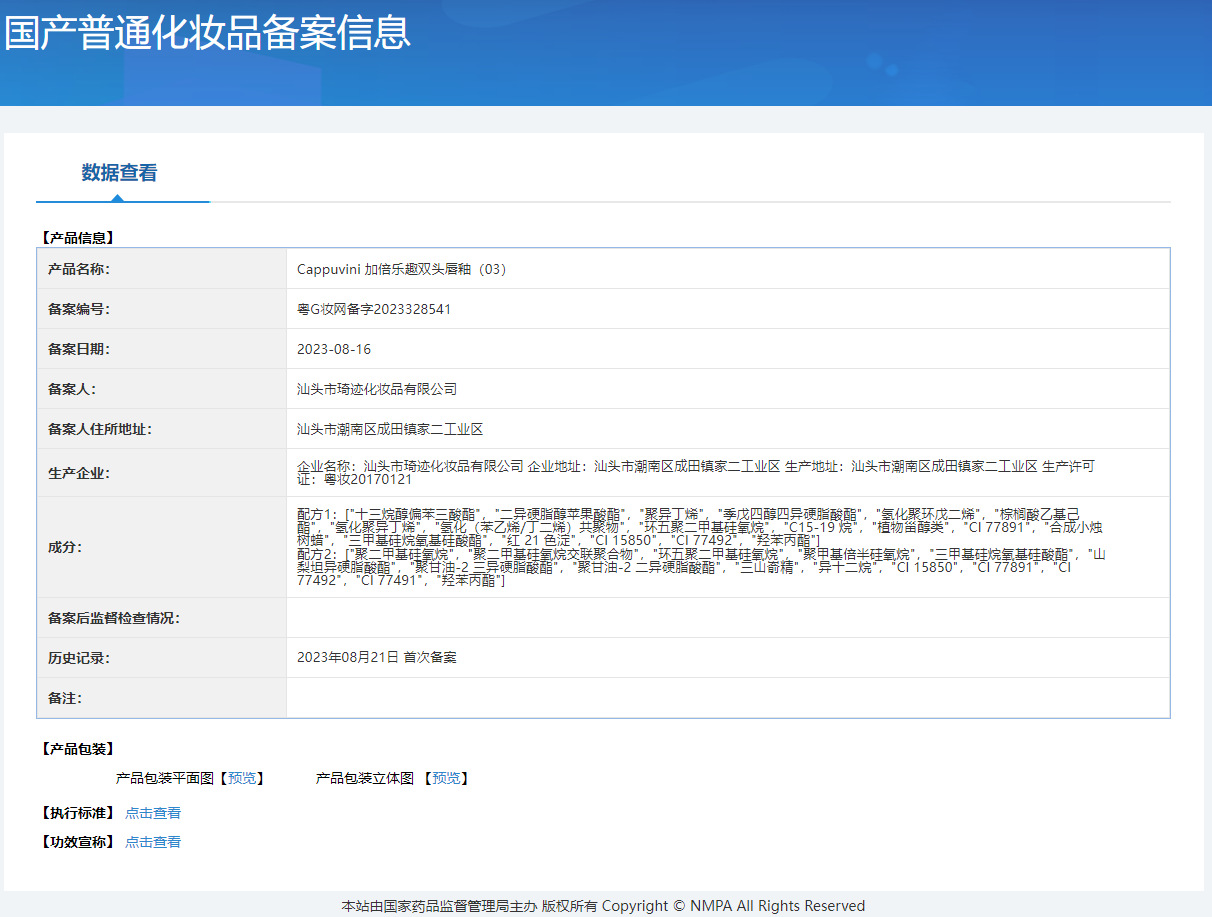The width and height of the screenshot is (1212, 917).
Task: Click the 配方2 ingredient list text
Action: pyautogui.click(x=702, y=568)
